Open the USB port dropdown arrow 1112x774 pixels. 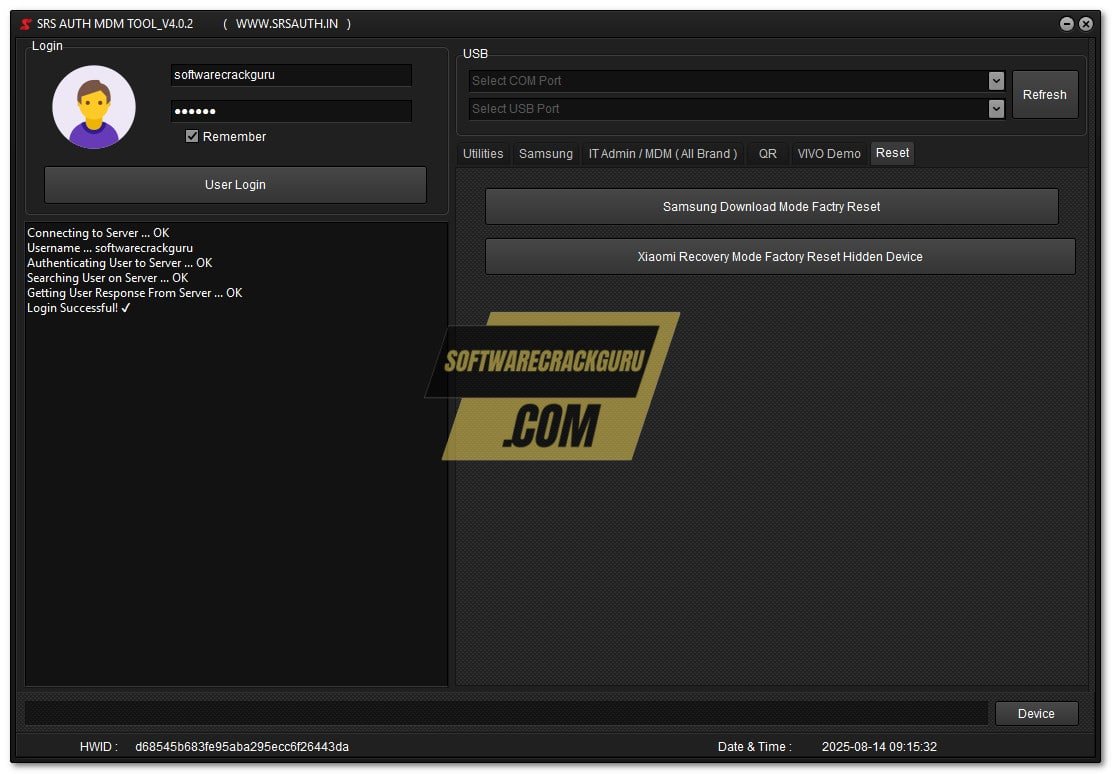pyautogui.click(x=996, y=108)
